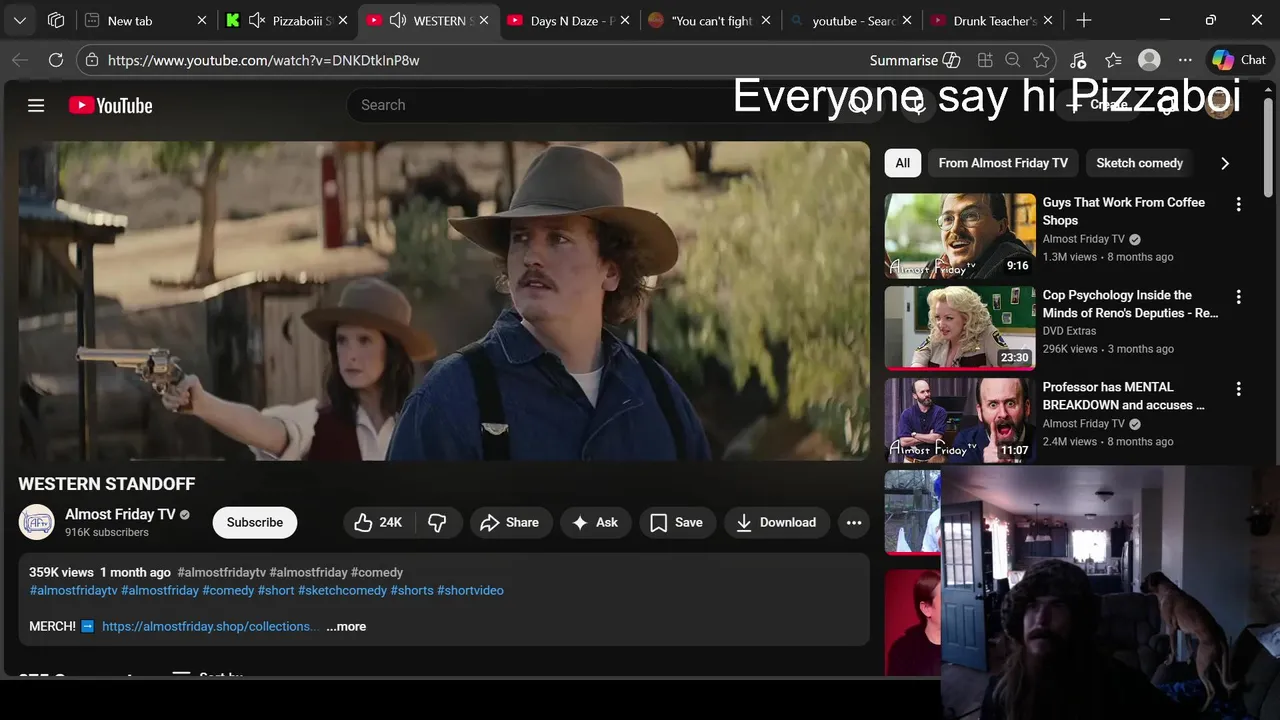Open the browser tab actions dropdown
This screenshot has width=1280, height=720.
click(x=20, y=20)
